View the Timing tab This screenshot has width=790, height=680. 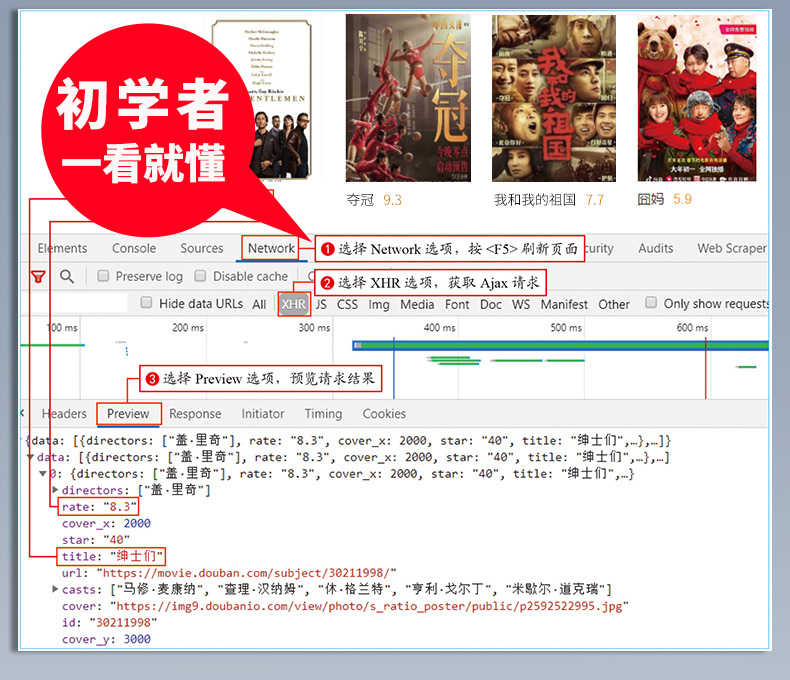tap(323, 414)
